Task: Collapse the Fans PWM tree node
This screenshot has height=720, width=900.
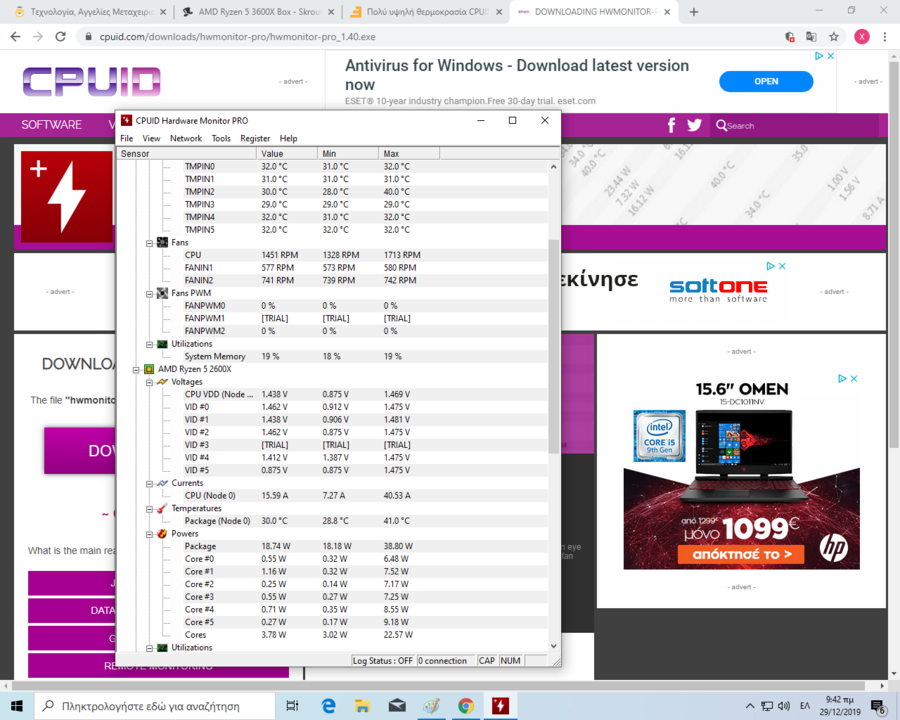Action: [149, 293]
